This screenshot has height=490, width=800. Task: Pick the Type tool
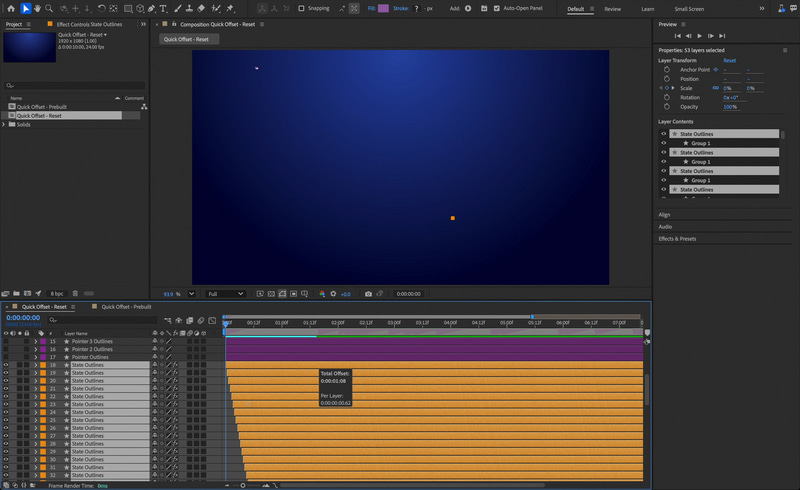pyautogui.click(x=164, y=8)
